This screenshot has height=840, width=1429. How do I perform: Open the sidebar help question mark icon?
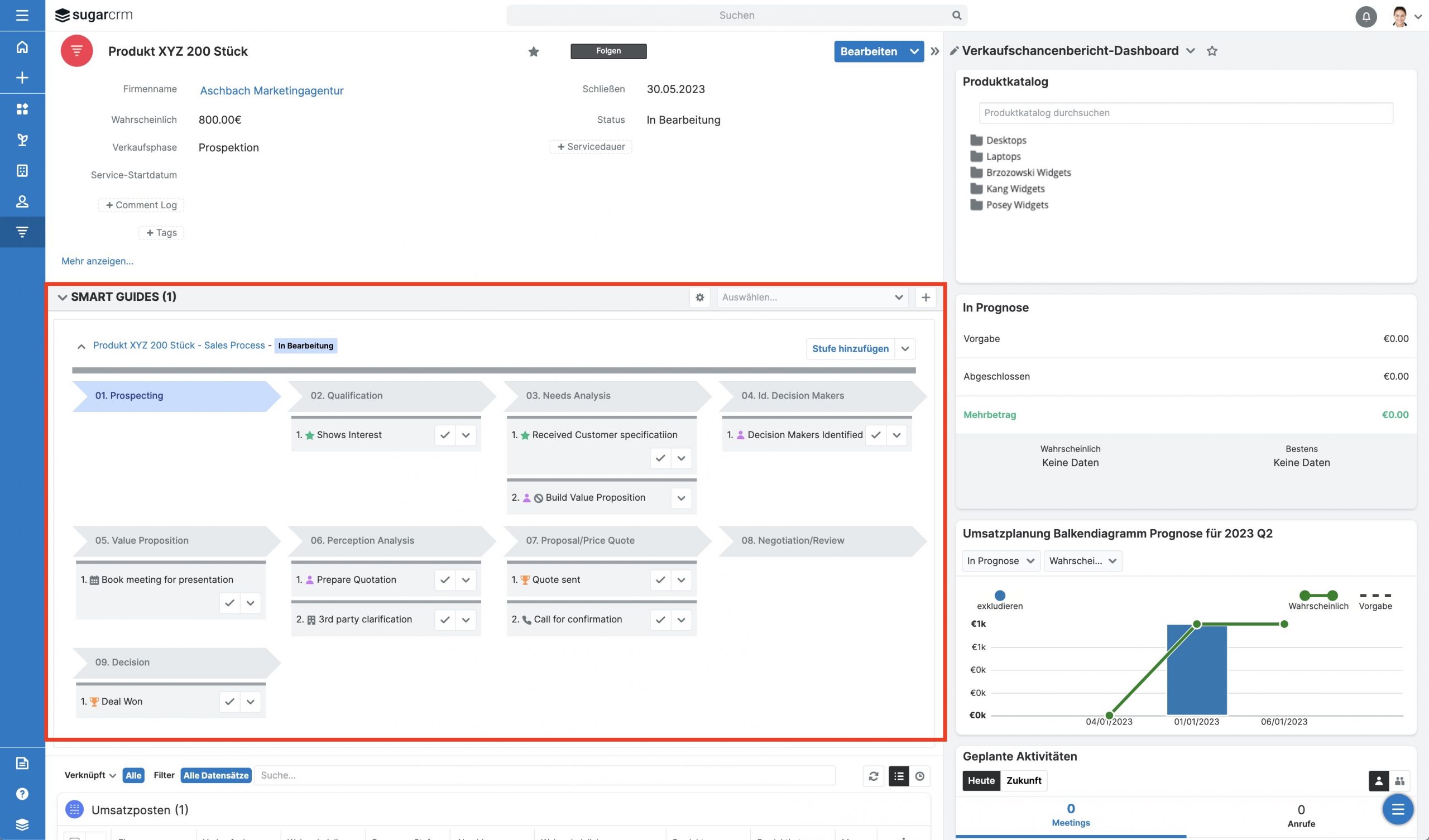coord(22,794)
